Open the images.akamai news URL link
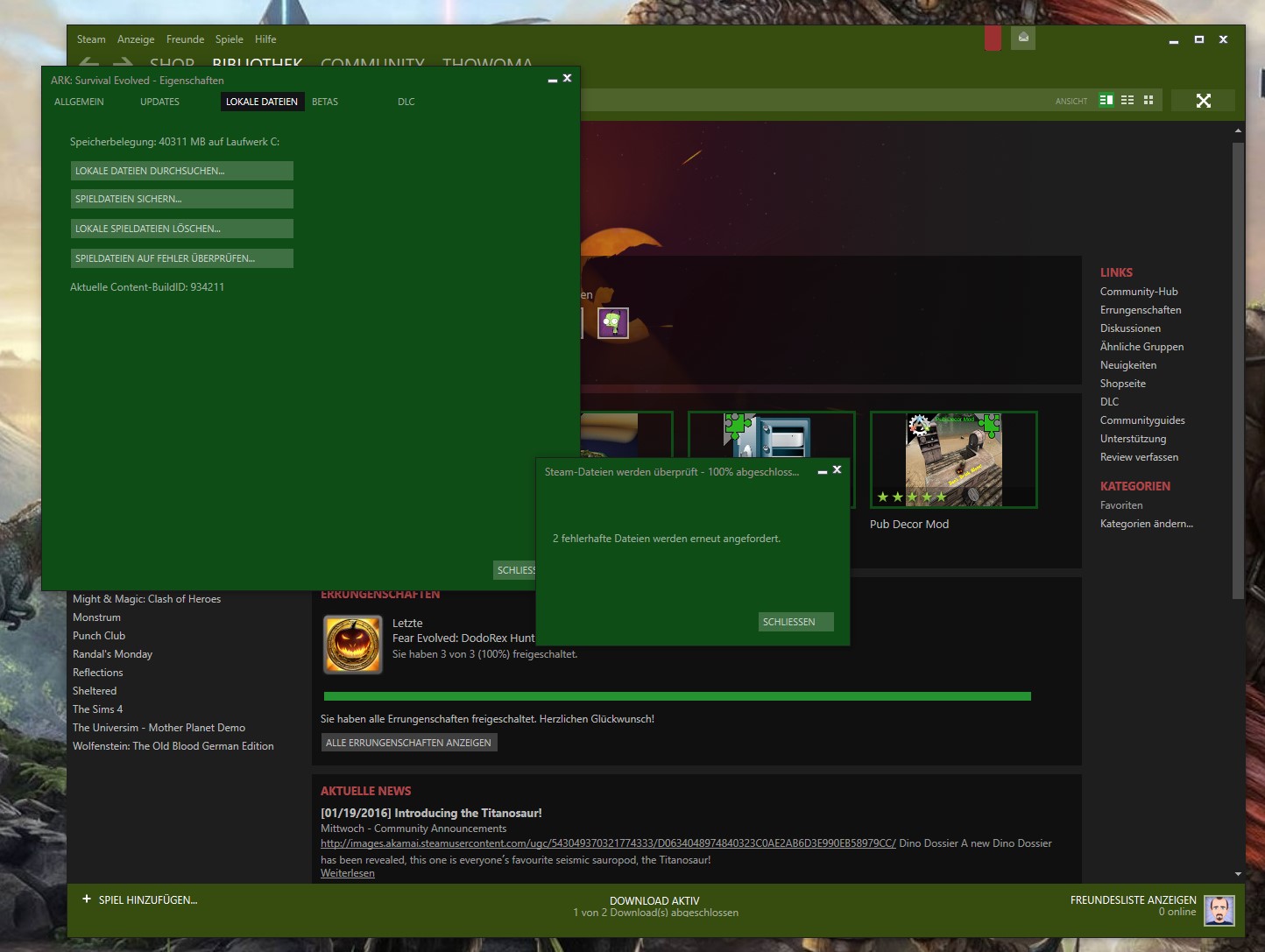The width and height of the screenshot is (1265, 952). tap(608, 843)
